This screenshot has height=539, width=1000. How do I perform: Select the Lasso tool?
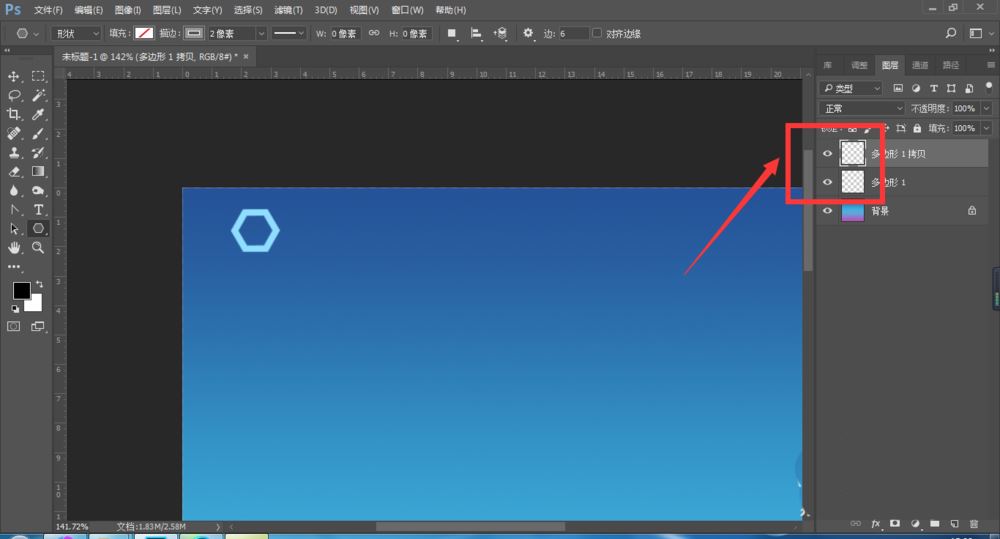(x=13, y=96)
